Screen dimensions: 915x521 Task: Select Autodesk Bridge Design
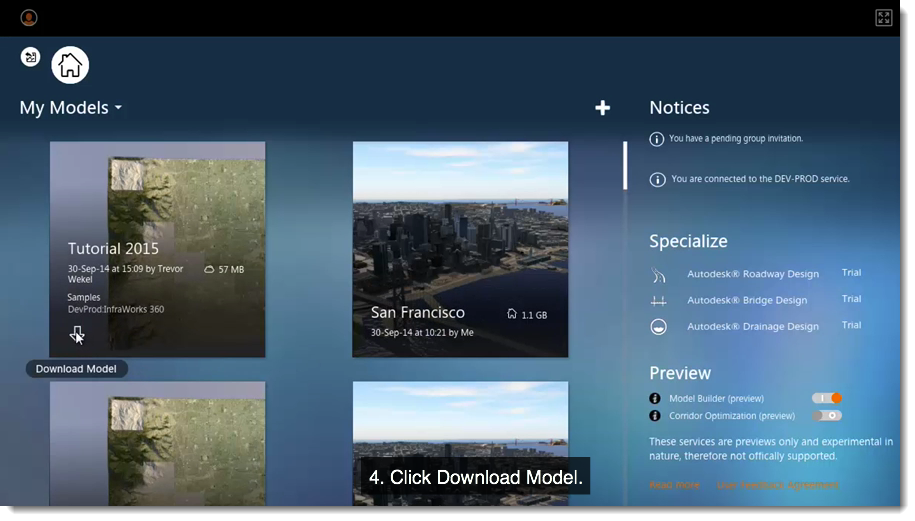click(747, 300)
